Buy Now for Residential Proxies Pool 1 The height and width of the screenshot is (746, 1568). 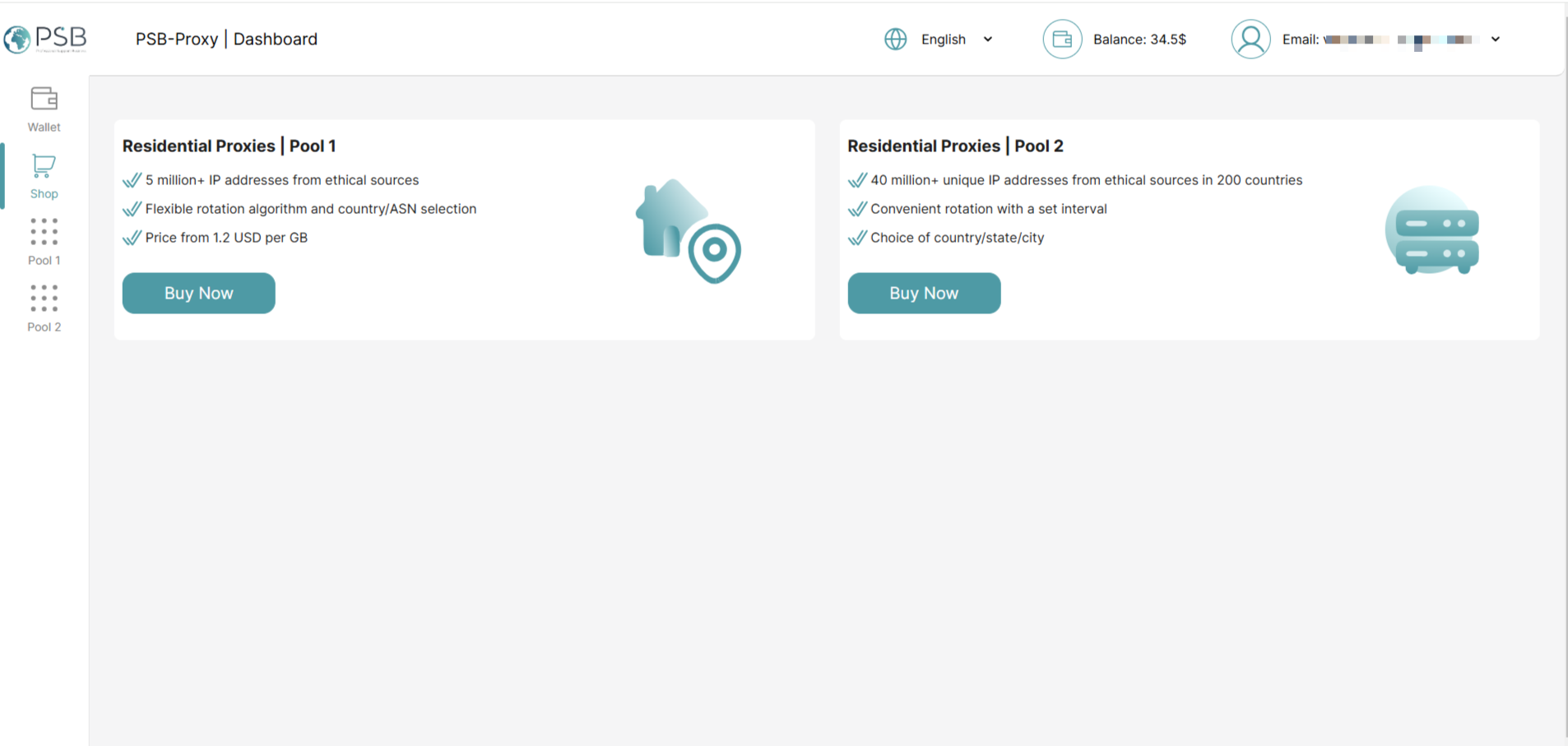click(199, 293)
